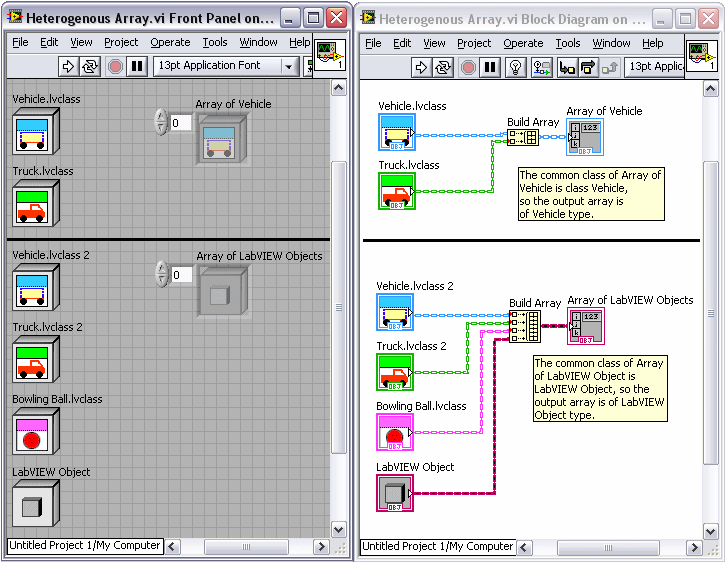The image size is (725, 562).
Task: Open File menu in Front Panel window
Action: click(20, 43)
